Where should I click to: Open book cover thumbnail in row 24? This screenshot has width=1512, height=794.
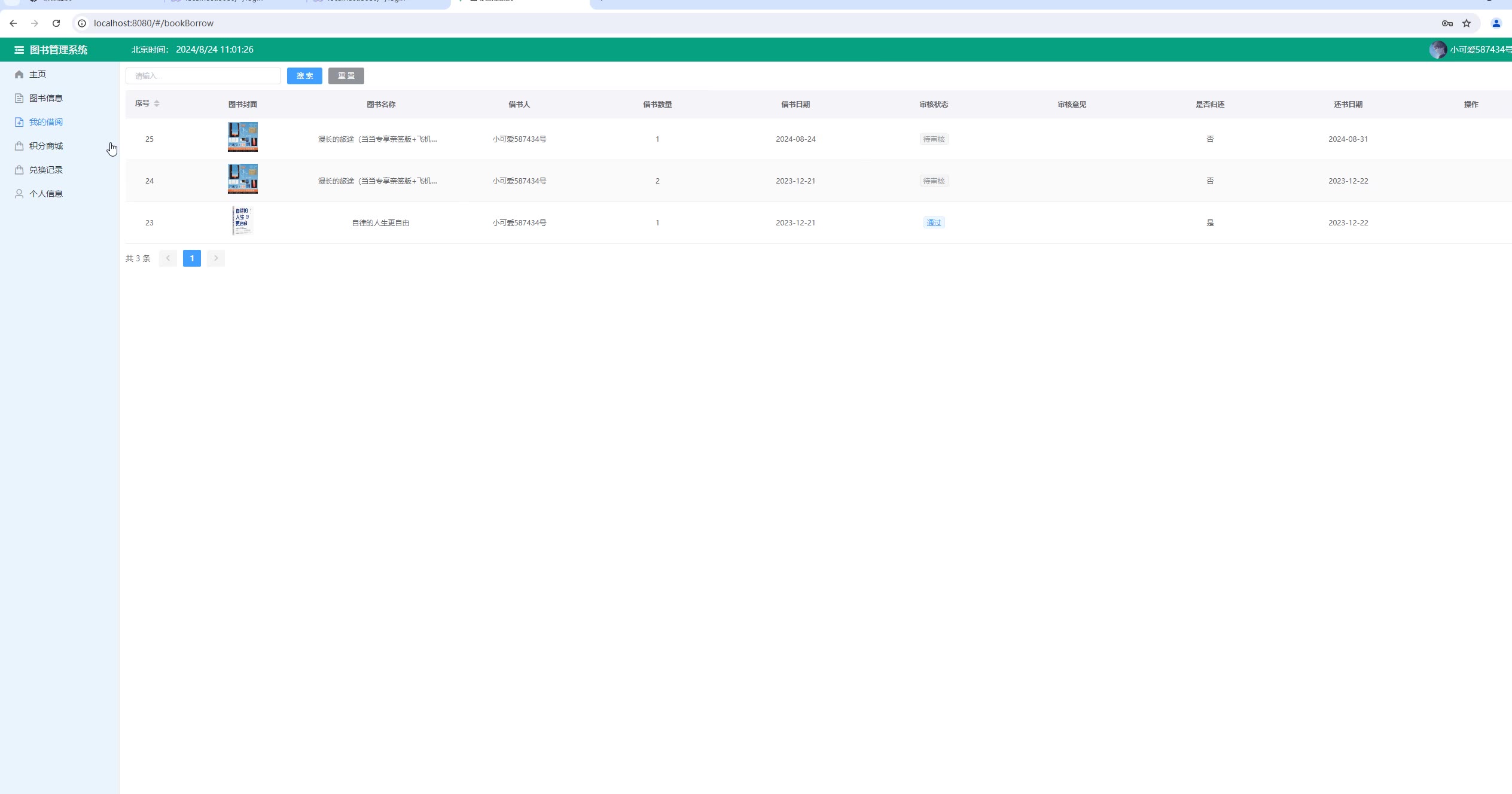(243, 179)
